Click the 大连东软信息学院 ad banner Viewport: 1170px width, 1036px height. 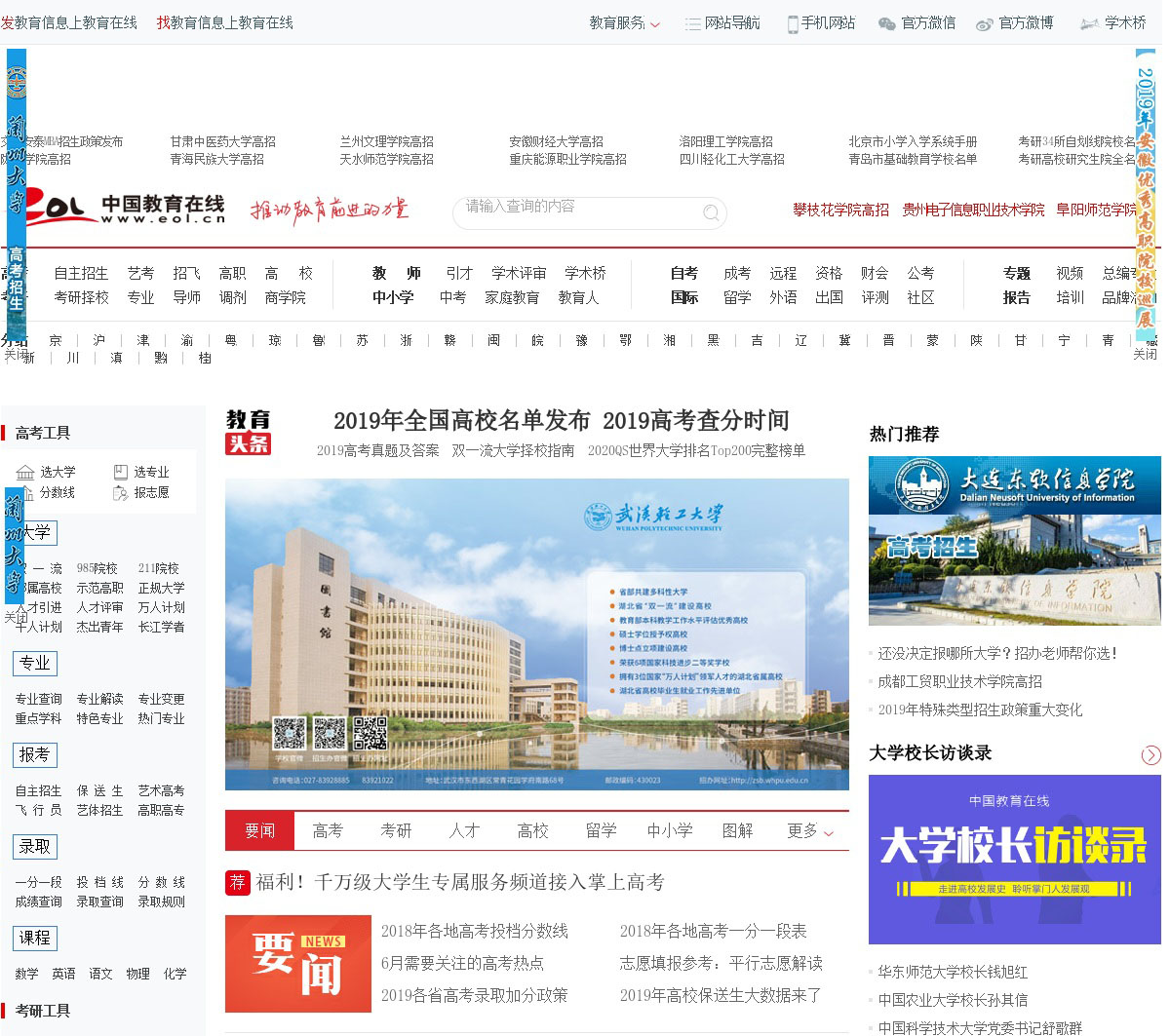pos(1014,541)
